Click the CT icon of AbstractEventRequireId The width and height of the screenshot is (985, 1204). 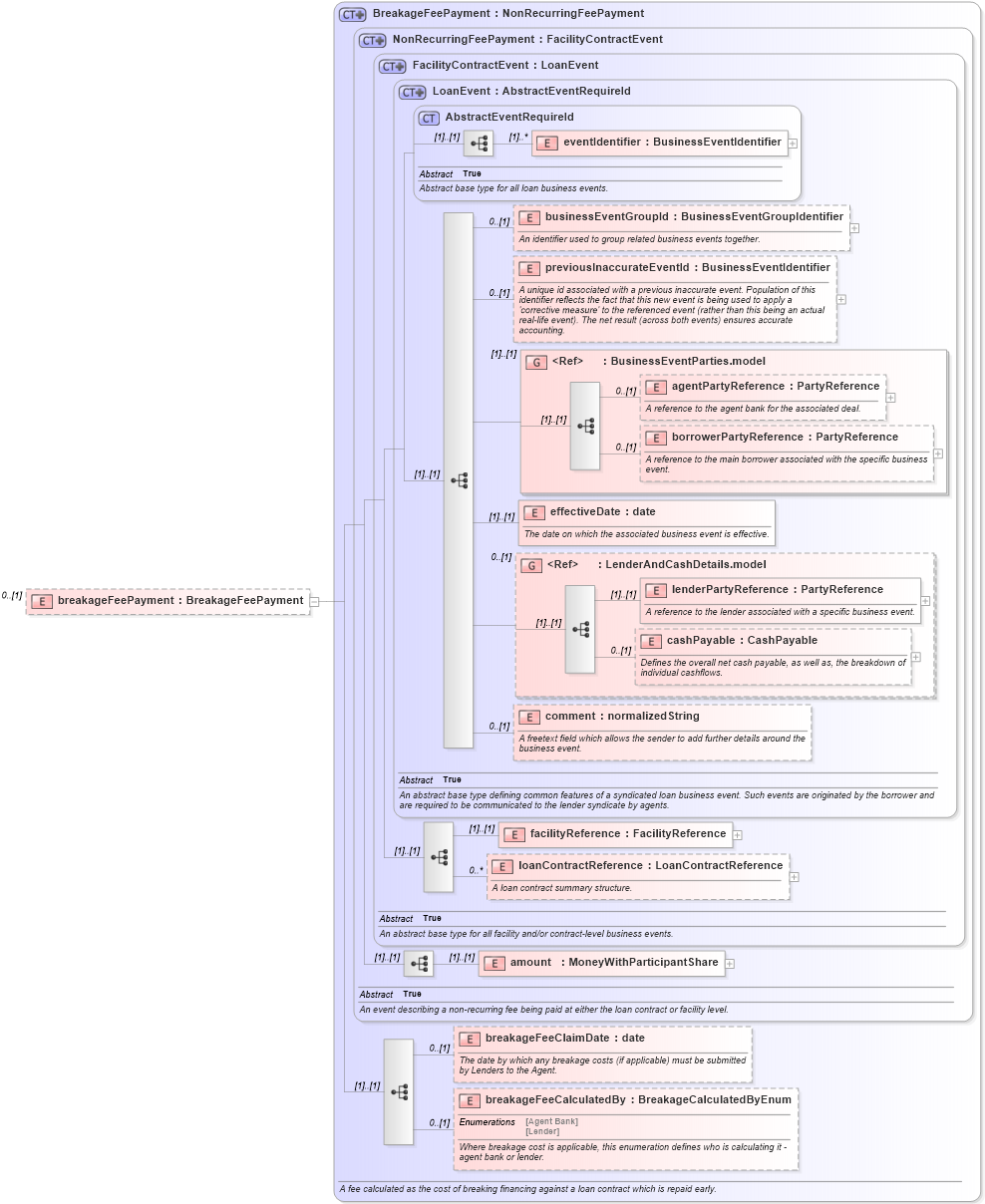(x=429, y=118)
